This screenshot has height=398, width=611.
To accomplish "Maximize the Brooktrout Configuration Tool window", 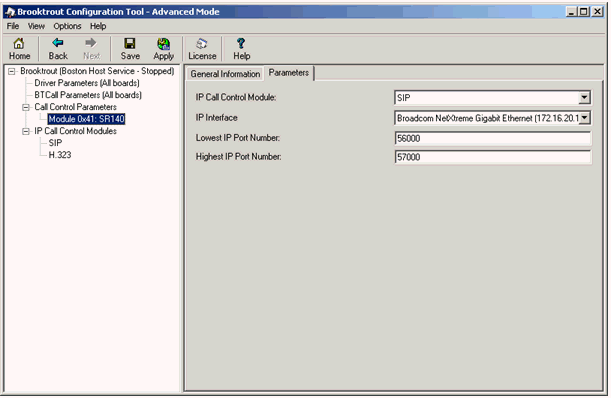I will 583,12.
